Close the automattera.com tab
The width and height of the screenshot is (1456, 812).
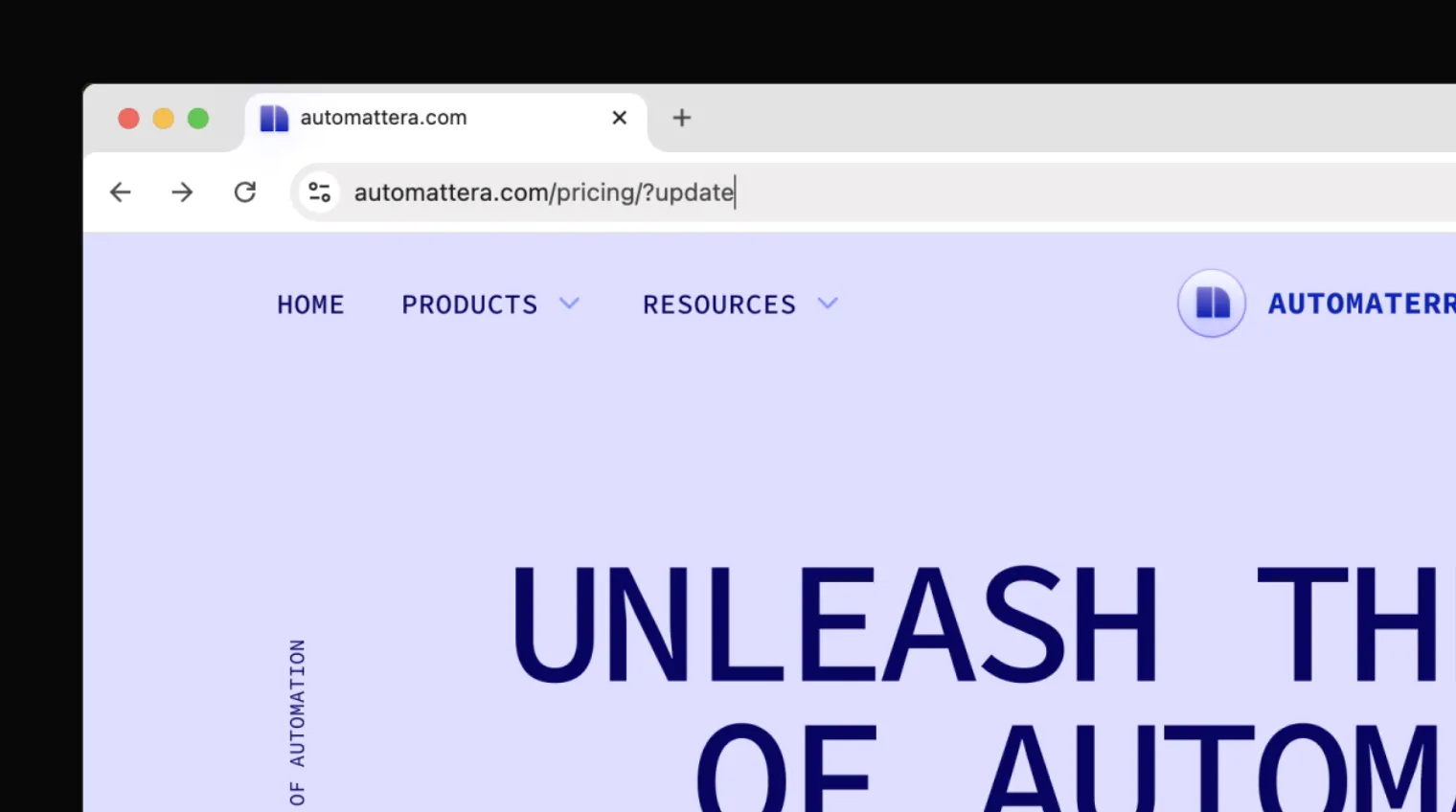pyautogui.click(x=620, y=118)
